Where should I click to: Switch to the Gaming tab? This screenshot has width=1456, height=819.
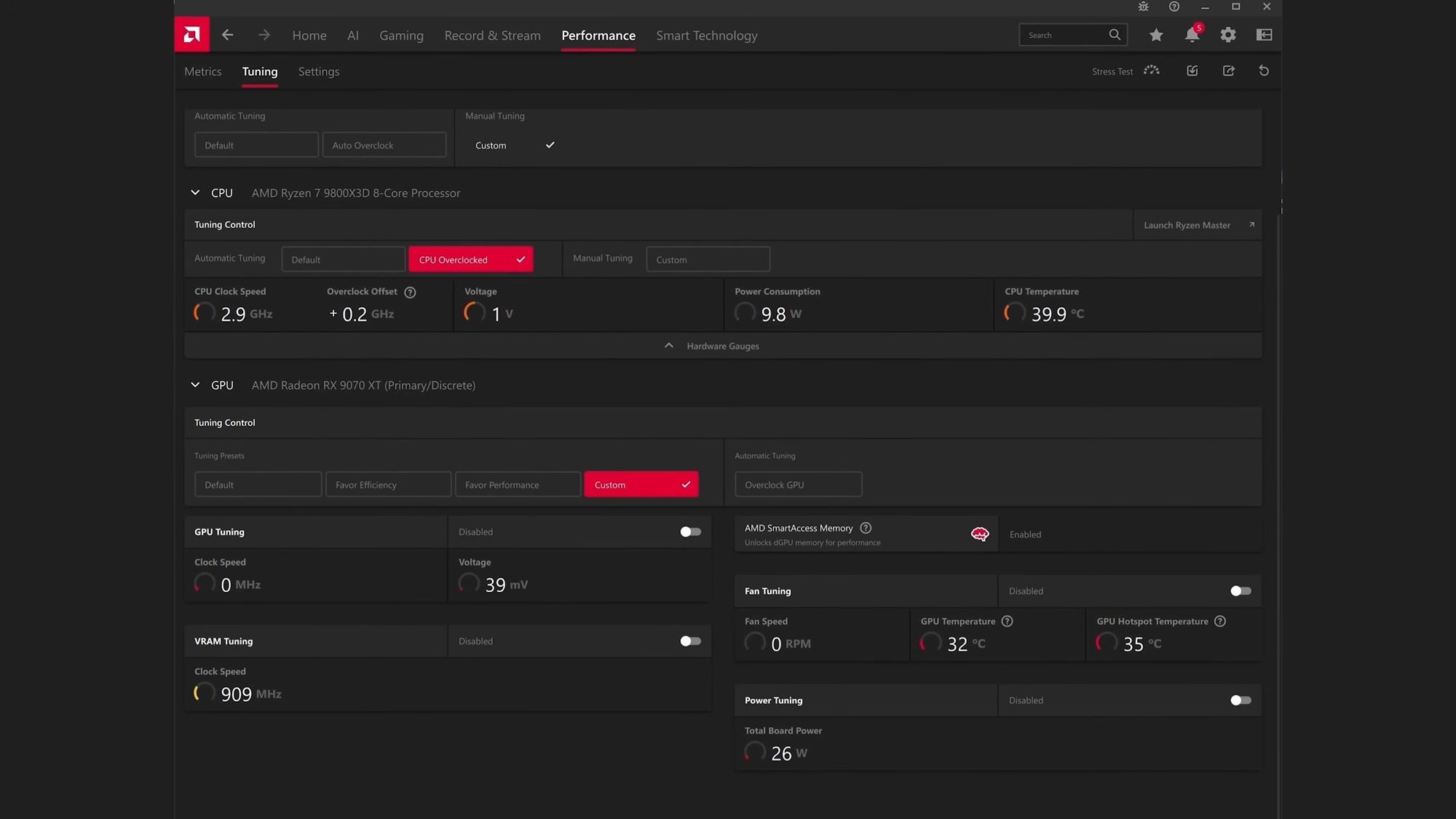[401, 36]
